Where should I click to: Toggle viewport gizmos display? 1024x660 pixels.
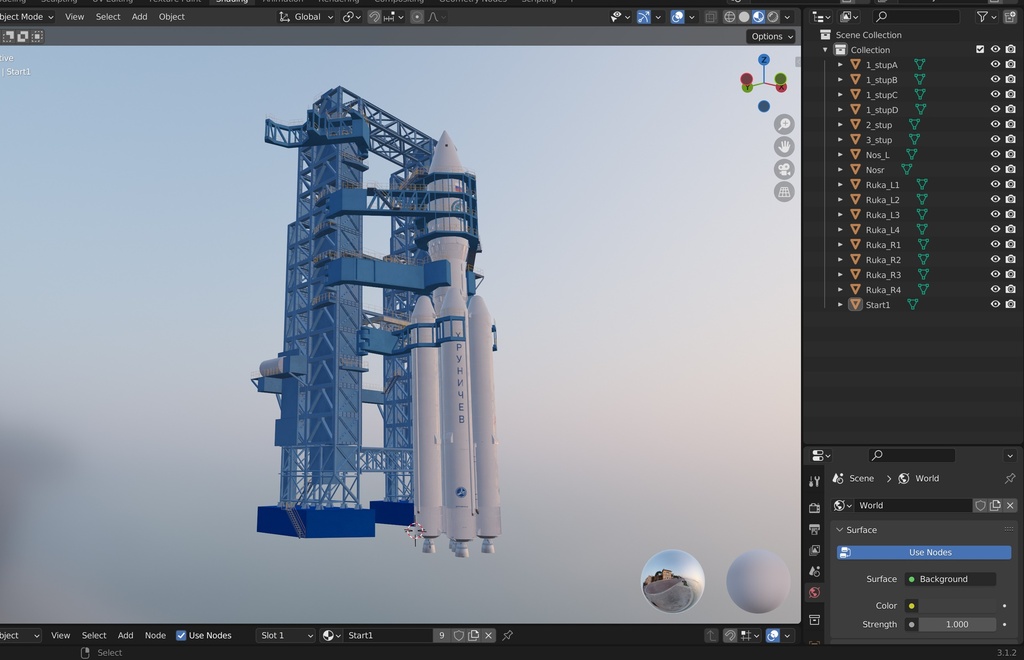[x=644, y=17]
